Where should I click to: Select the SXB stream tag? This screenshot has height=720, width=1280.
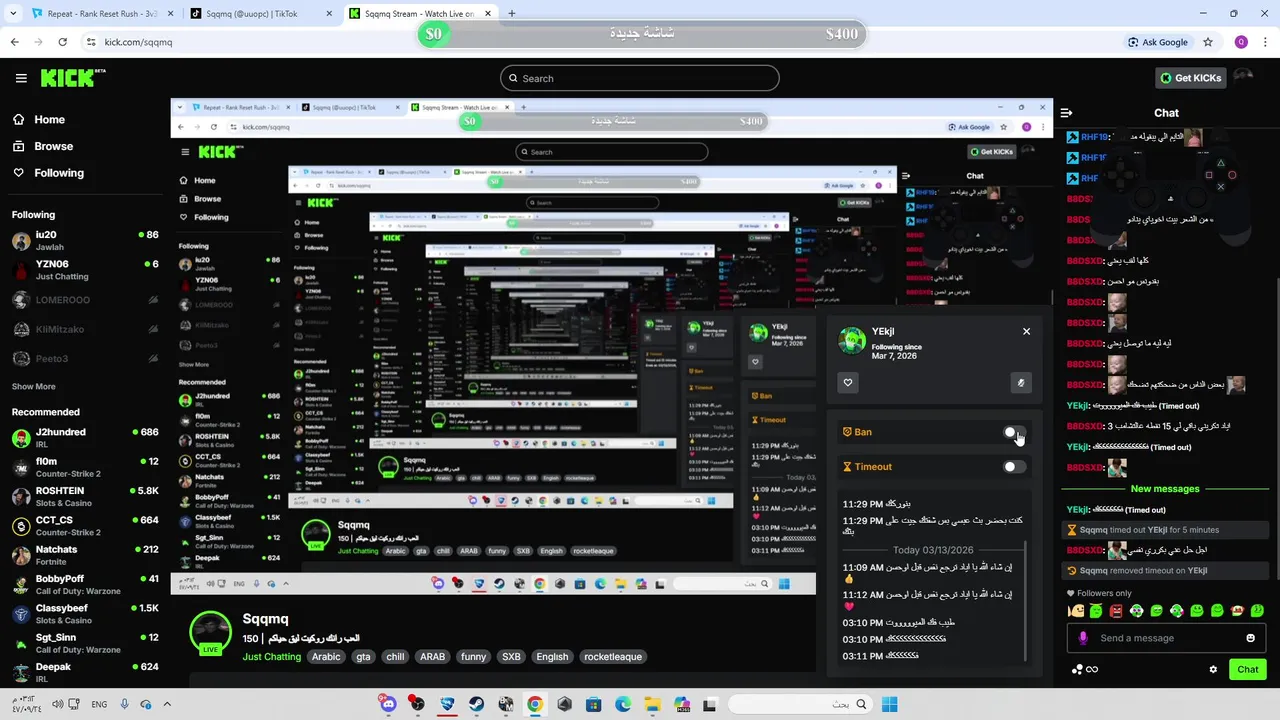click(511, 657)
